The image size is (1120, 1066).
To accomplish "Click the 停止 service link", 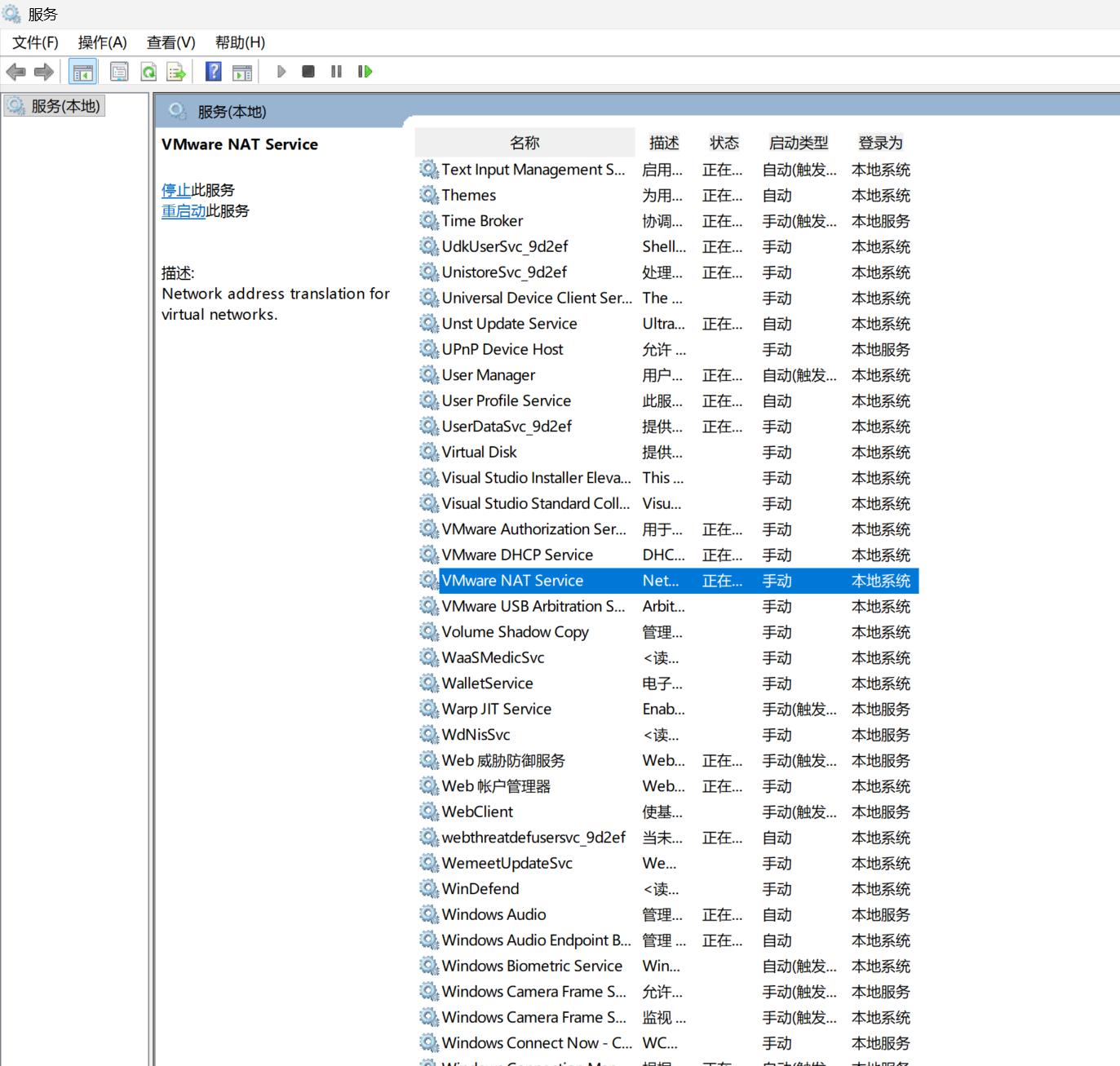I will (176, 190).
